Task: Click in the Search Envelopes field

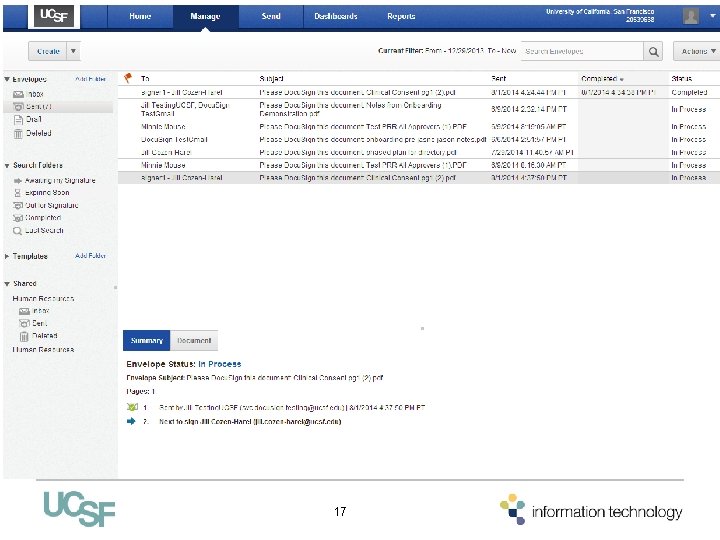Action: pos(582,51)
